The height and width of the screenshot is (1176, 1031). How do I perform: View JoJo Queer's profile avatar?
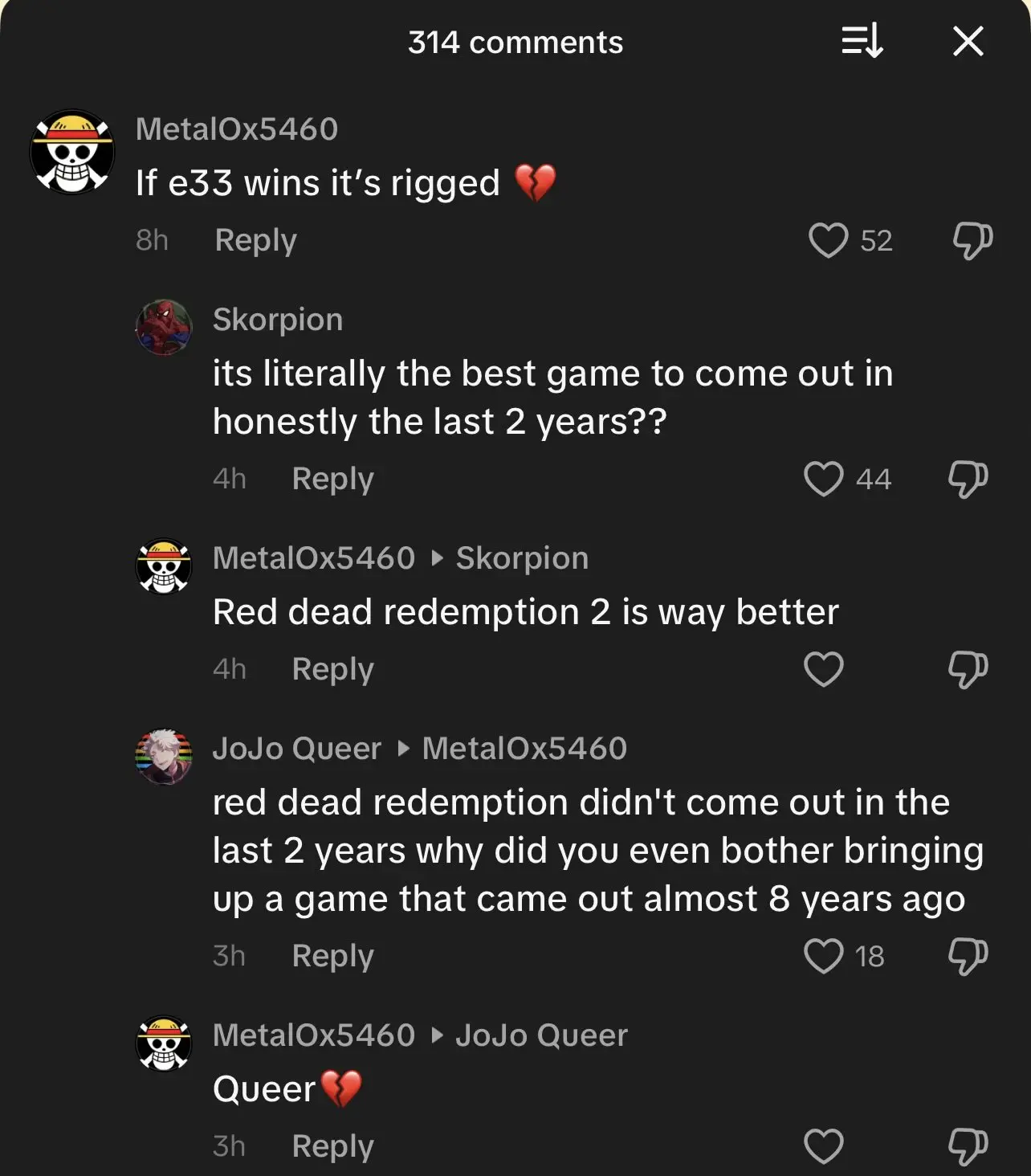tap(164, 757)
